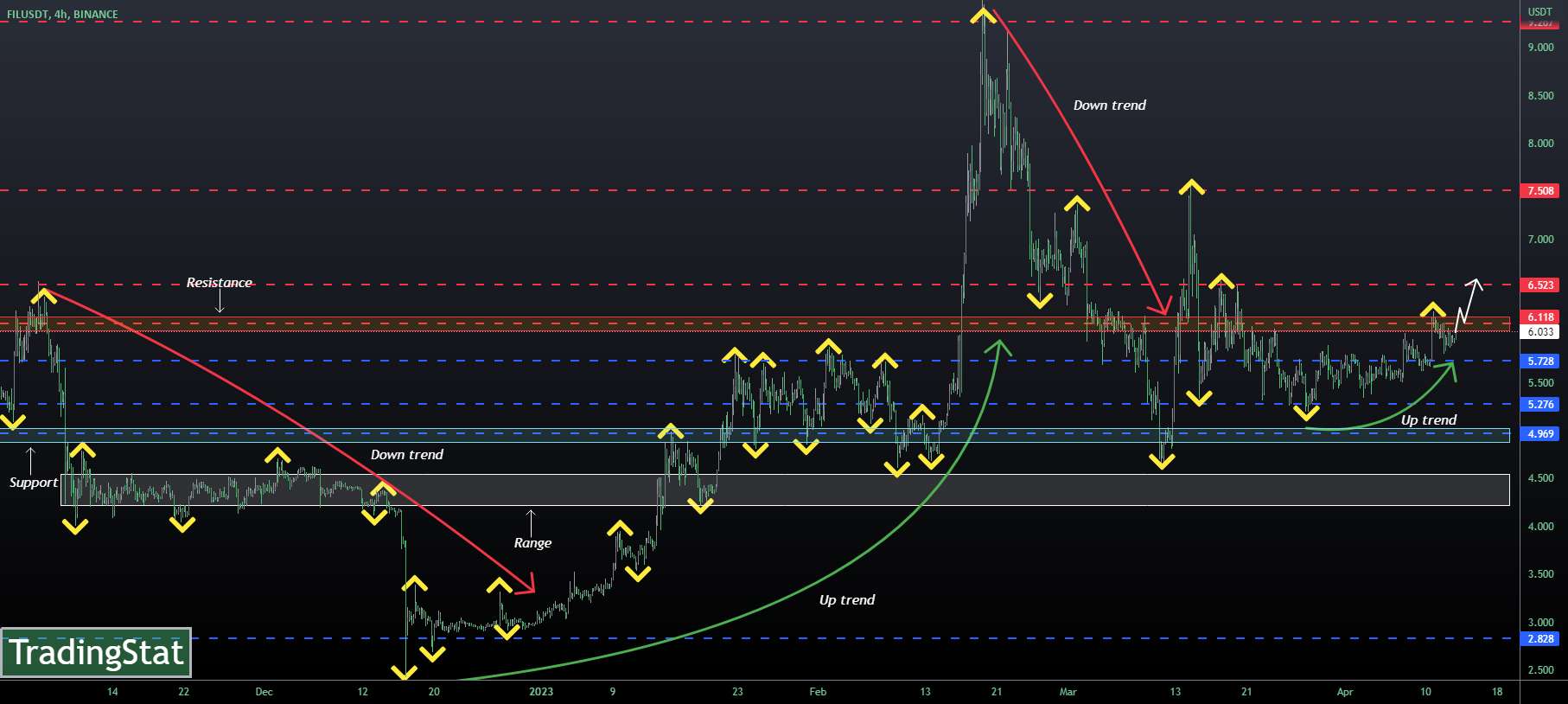Image resolution: width=1568 pixels, height=704 pixels.
Task: Click the USDT currency label on price axis
Action: [1539, 12]
